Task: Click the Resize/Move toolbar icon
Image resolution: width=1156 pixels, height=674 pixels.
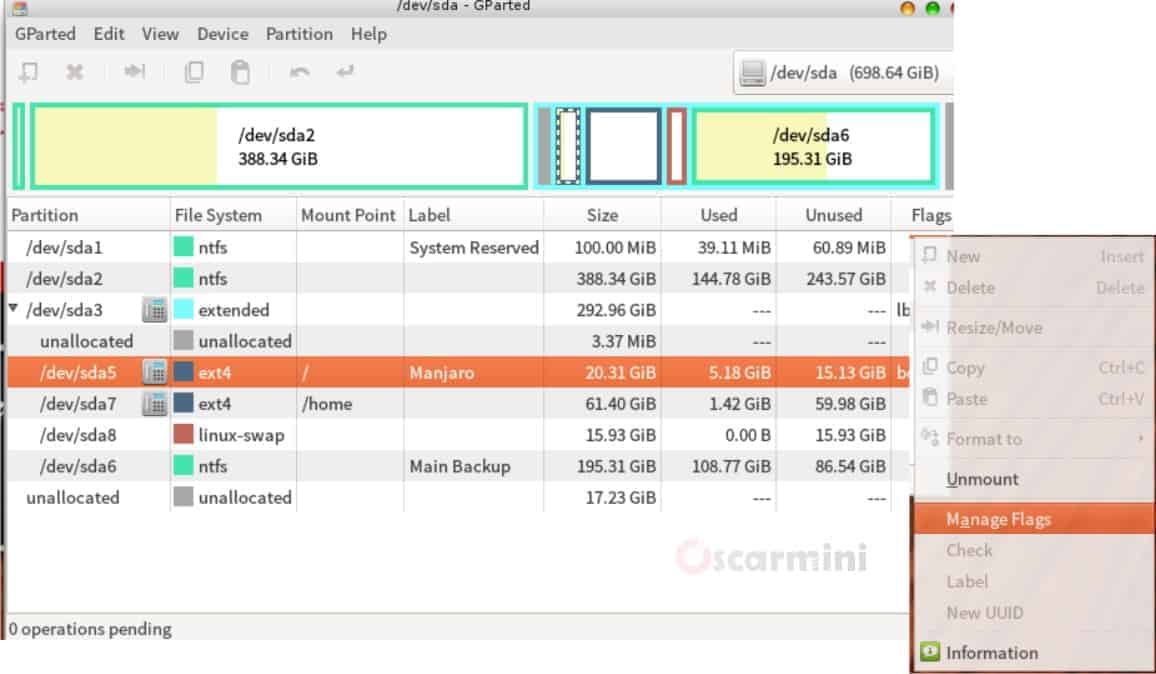Action: (x=134, y=72)
